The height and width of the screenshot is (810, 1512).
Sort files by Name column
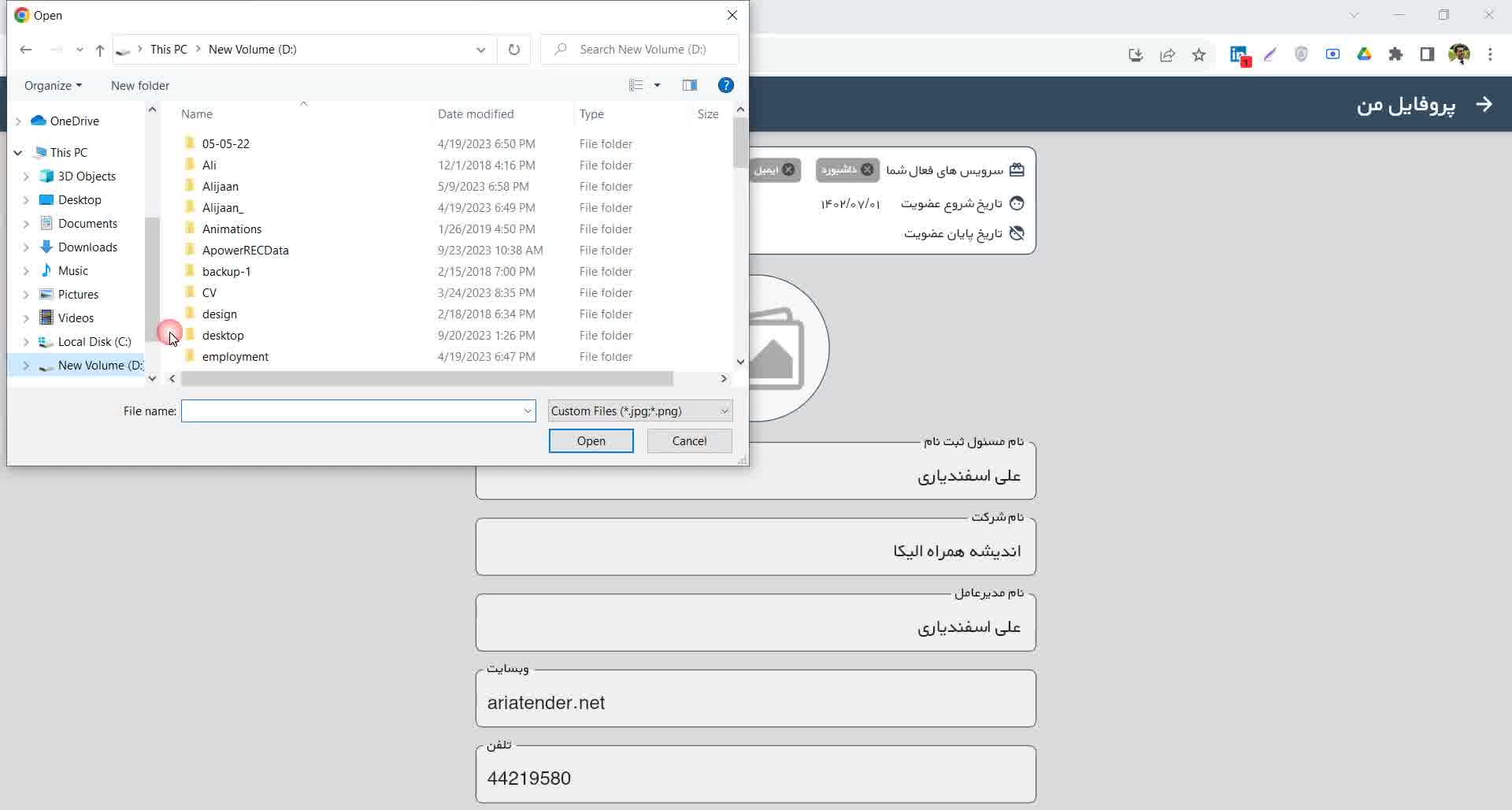[197, 114]
